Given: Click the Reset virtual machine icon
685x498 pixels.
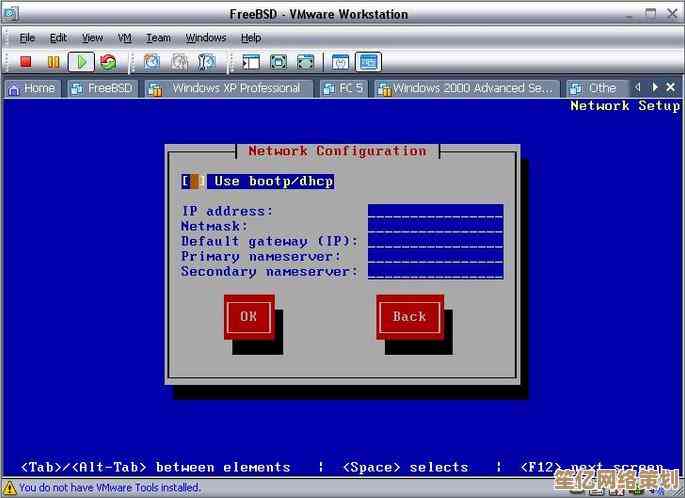Looking at the screenshot, I should point(108,62).
